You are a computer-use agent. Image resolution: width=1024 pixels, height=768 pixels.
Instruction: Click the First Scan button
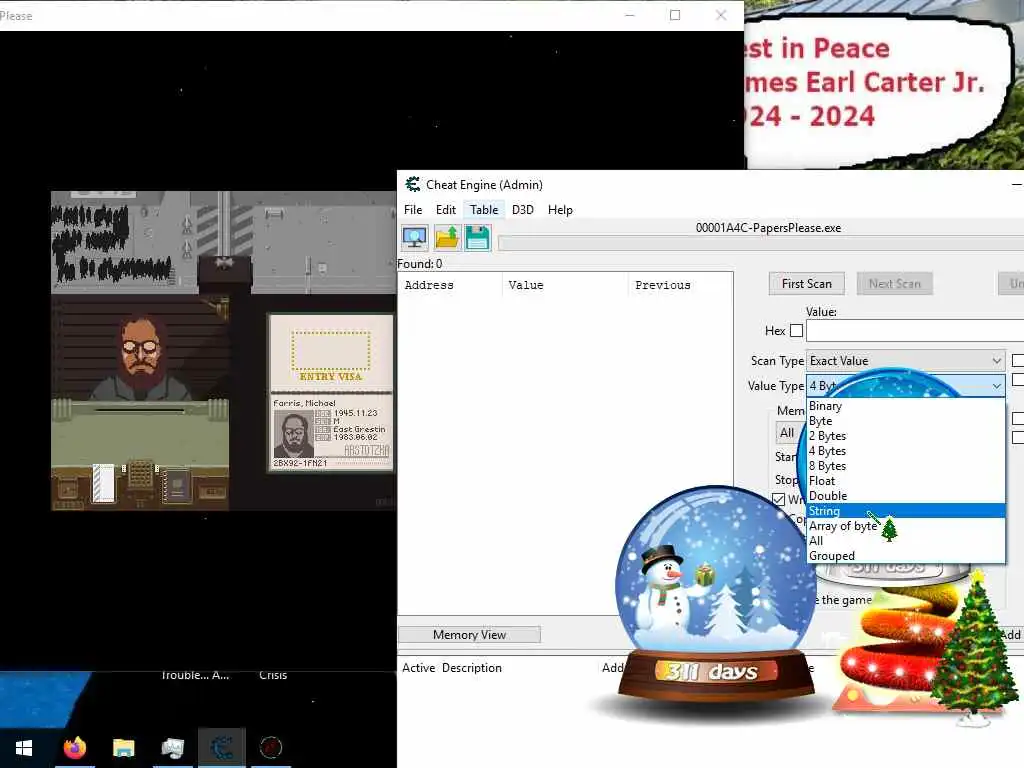pyautogui.click(x=807, y=284)
